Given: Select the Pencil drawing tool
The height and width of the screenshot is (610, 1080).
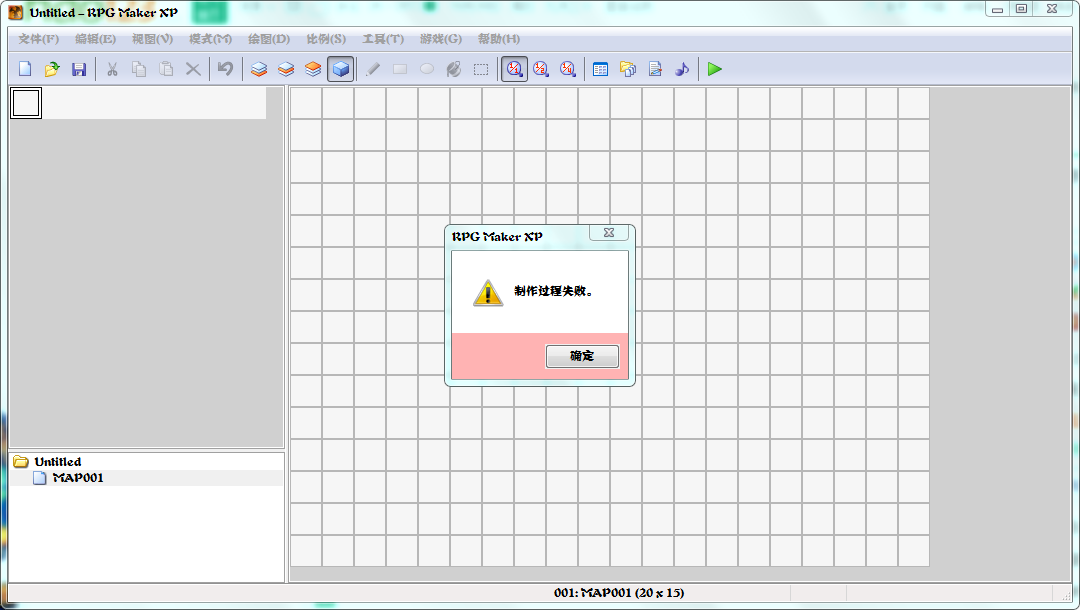Looking at the screenshot, I should pyautogui.click(x=373, y=69).
